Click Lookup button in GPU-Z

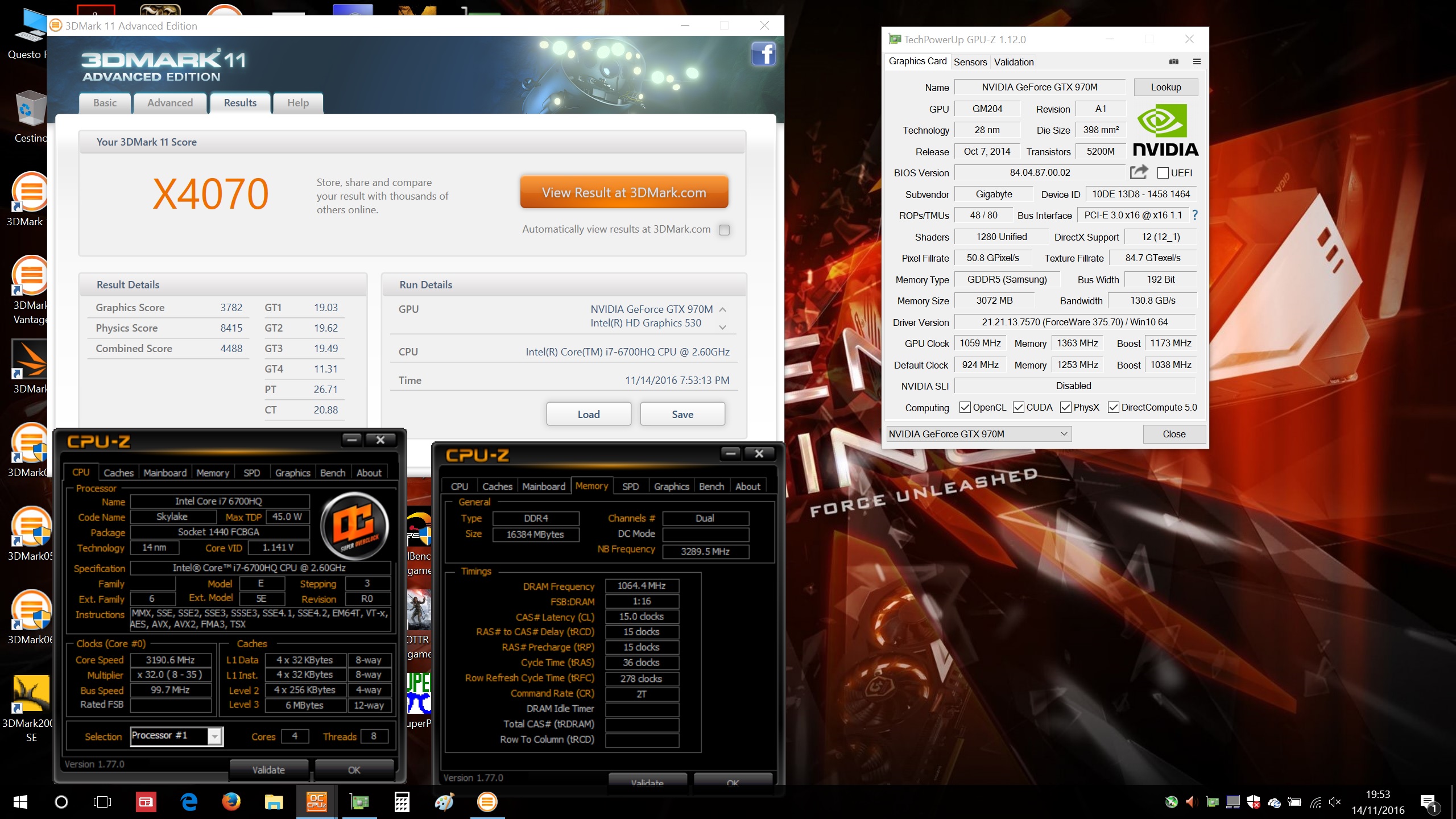click(1166, 87)
